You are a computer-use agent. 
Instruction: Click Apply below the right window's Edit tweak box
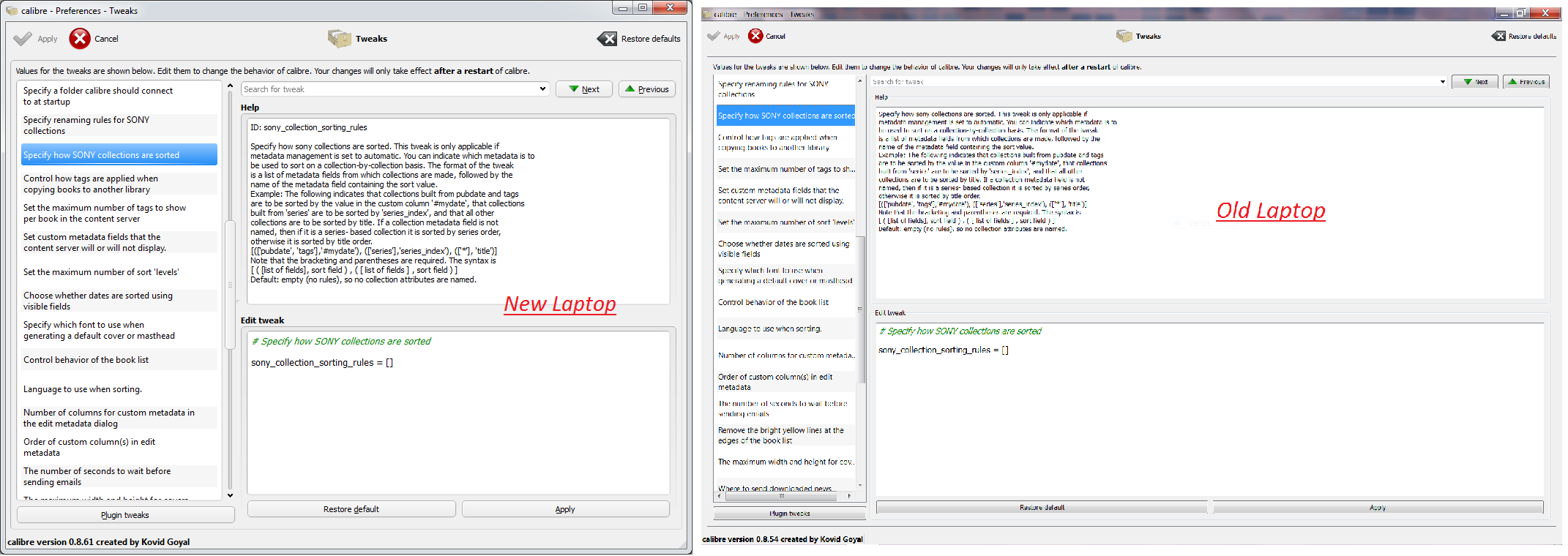click(x=1378, y=507)
